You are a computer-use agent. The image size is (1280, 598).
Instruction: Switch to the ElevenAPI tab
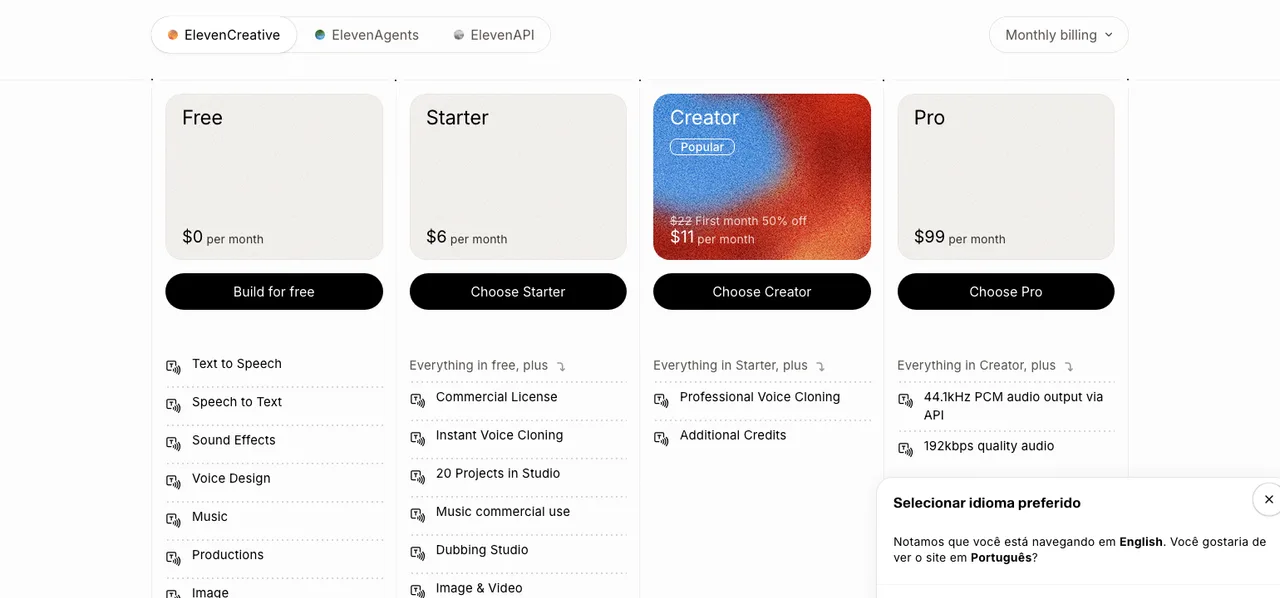click(493, 35)
